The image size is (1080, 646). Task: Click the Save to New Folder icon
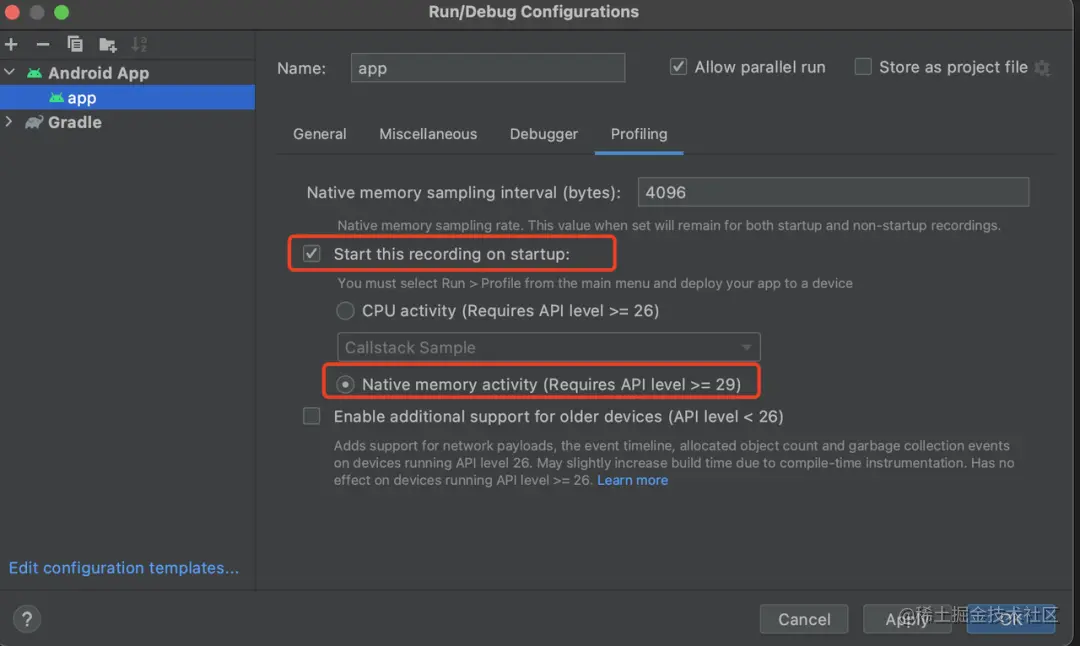pyautogui.click(x=107, y=44)
